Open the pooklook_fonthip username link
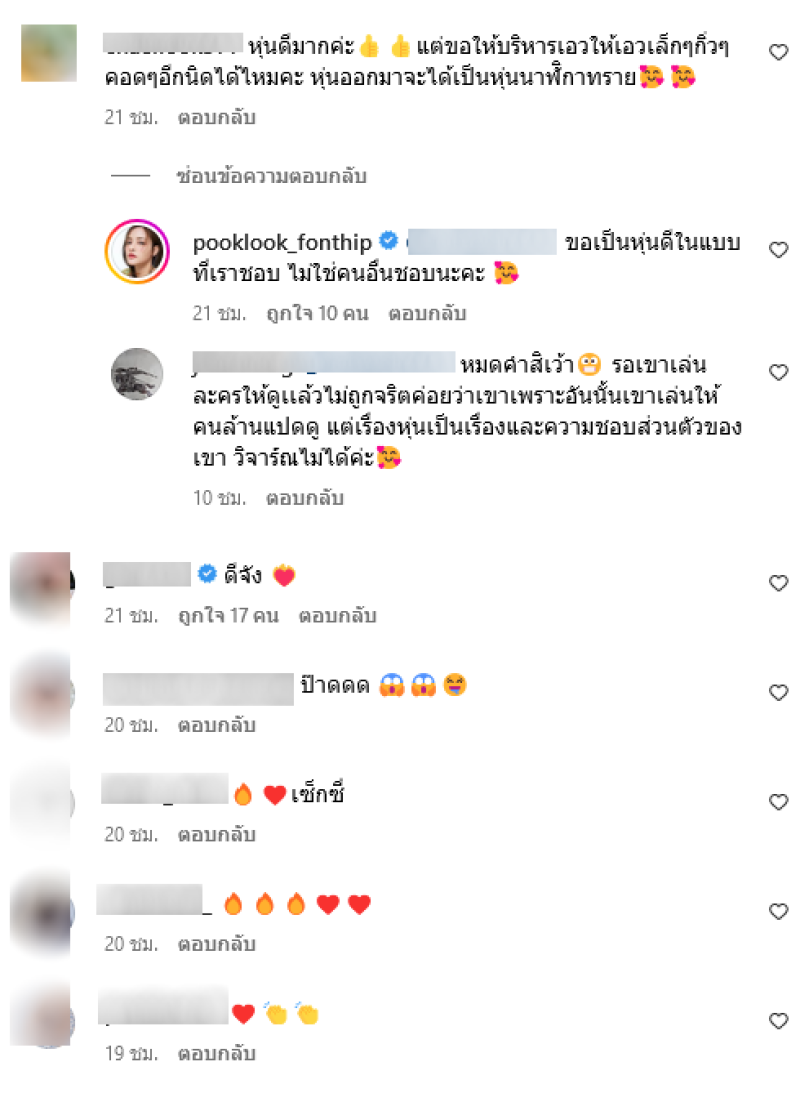The image size is (800, 1093). click(x=282, y=243)
